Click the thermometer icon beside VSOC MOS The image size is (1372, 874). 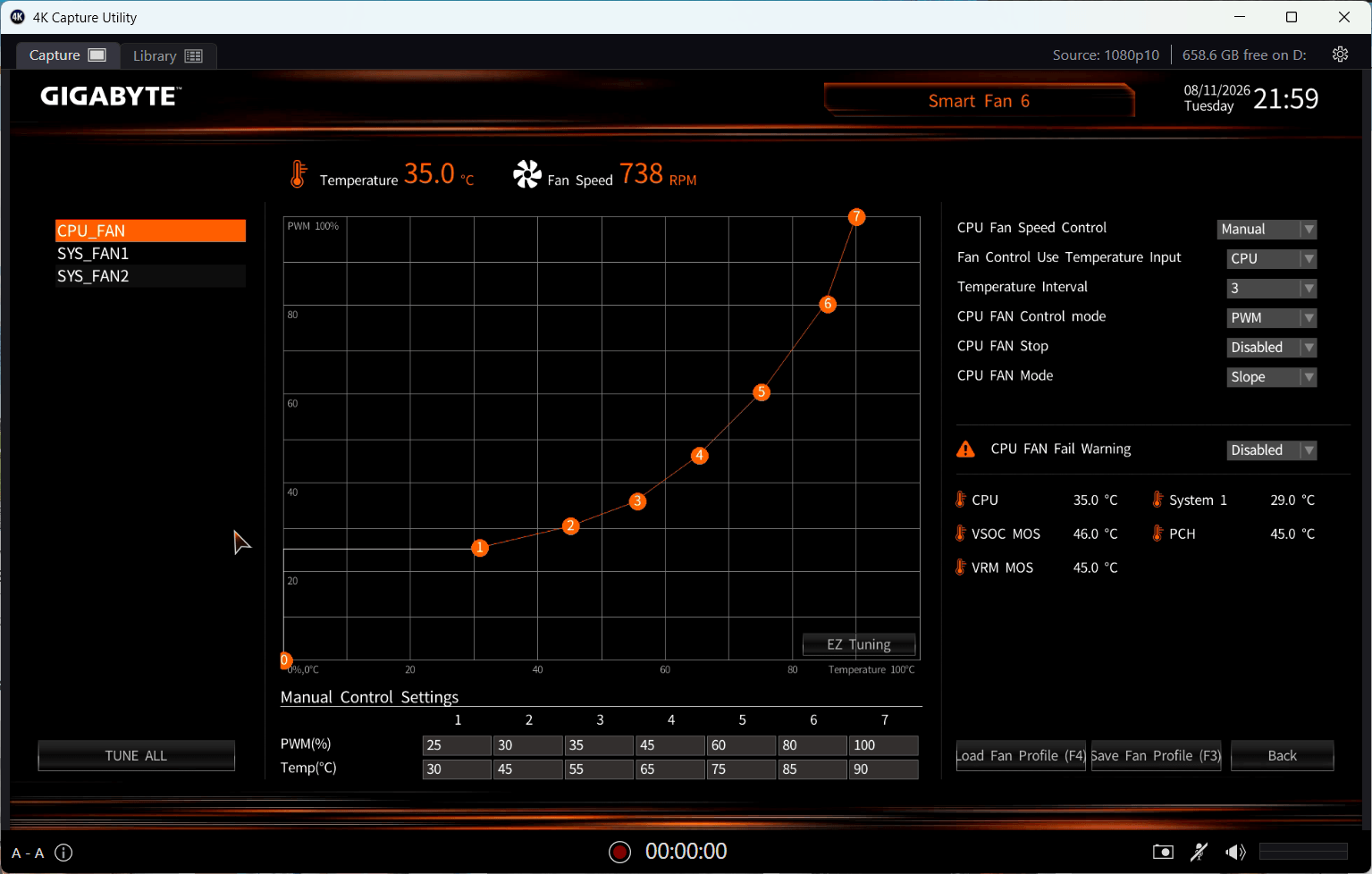point(961,534)
